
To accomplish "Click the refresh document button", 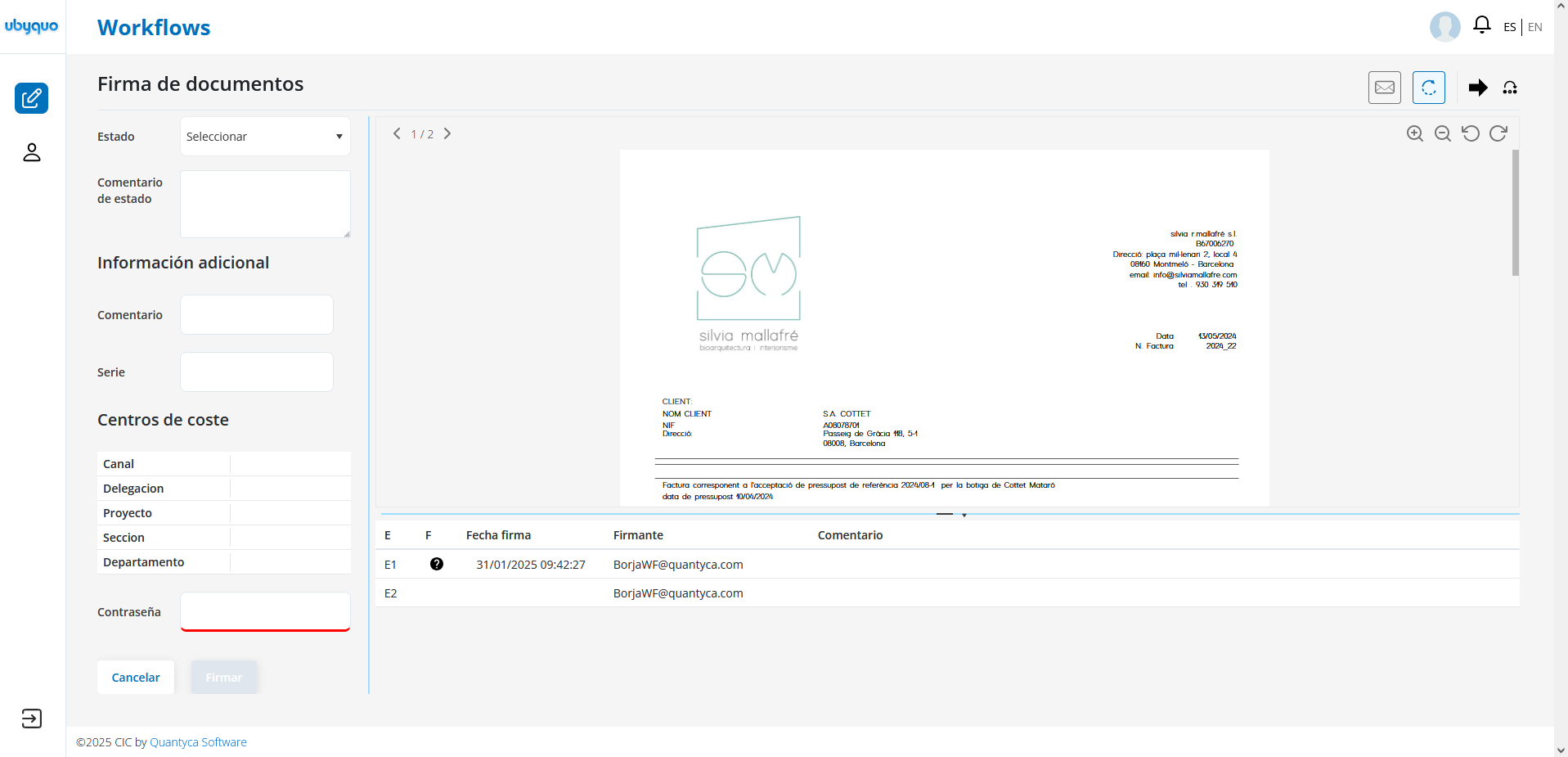I will tap(1429, 88).
